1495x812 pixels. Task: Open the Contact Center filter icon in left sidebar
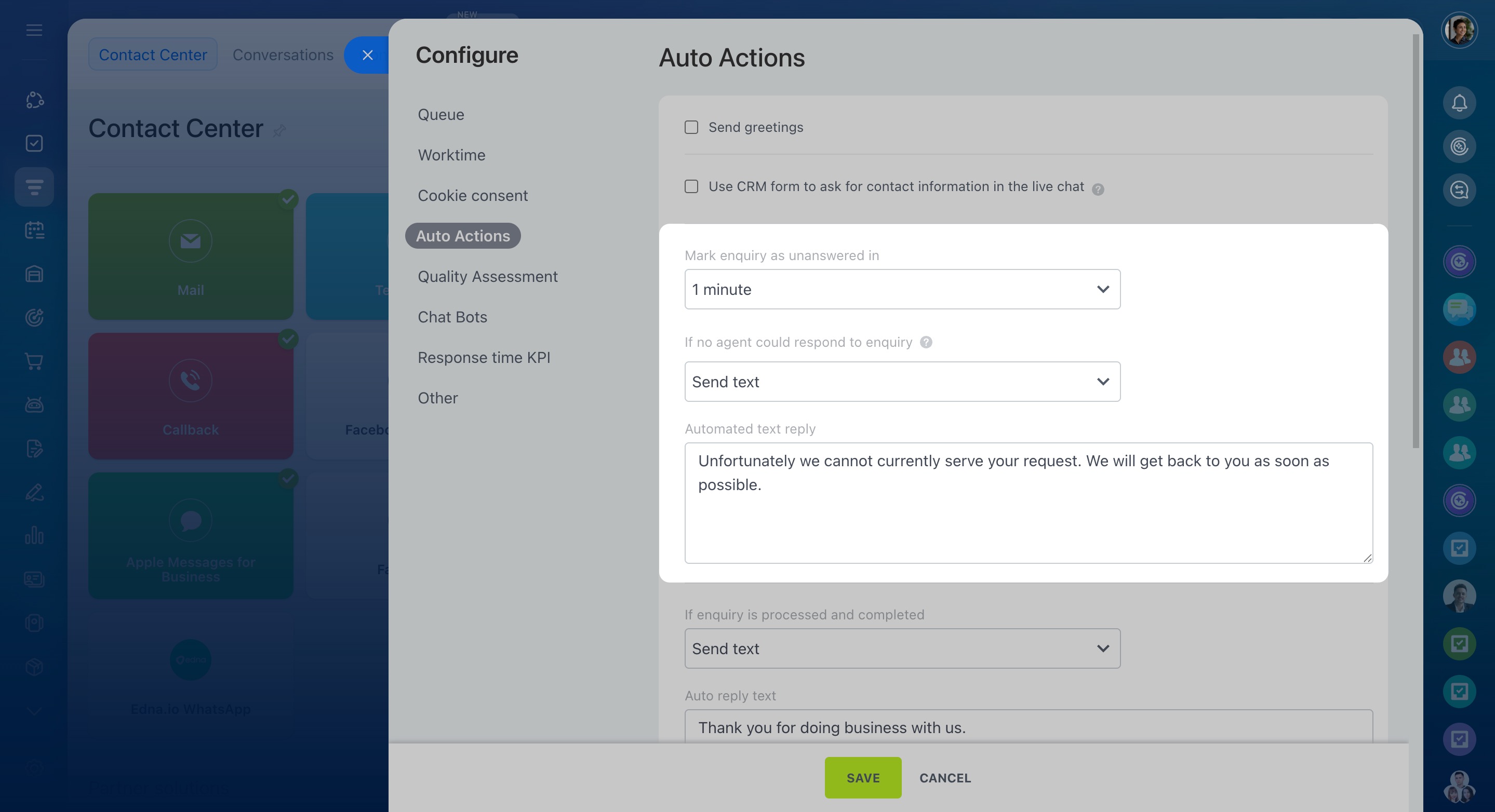click(x=34, y=187)
